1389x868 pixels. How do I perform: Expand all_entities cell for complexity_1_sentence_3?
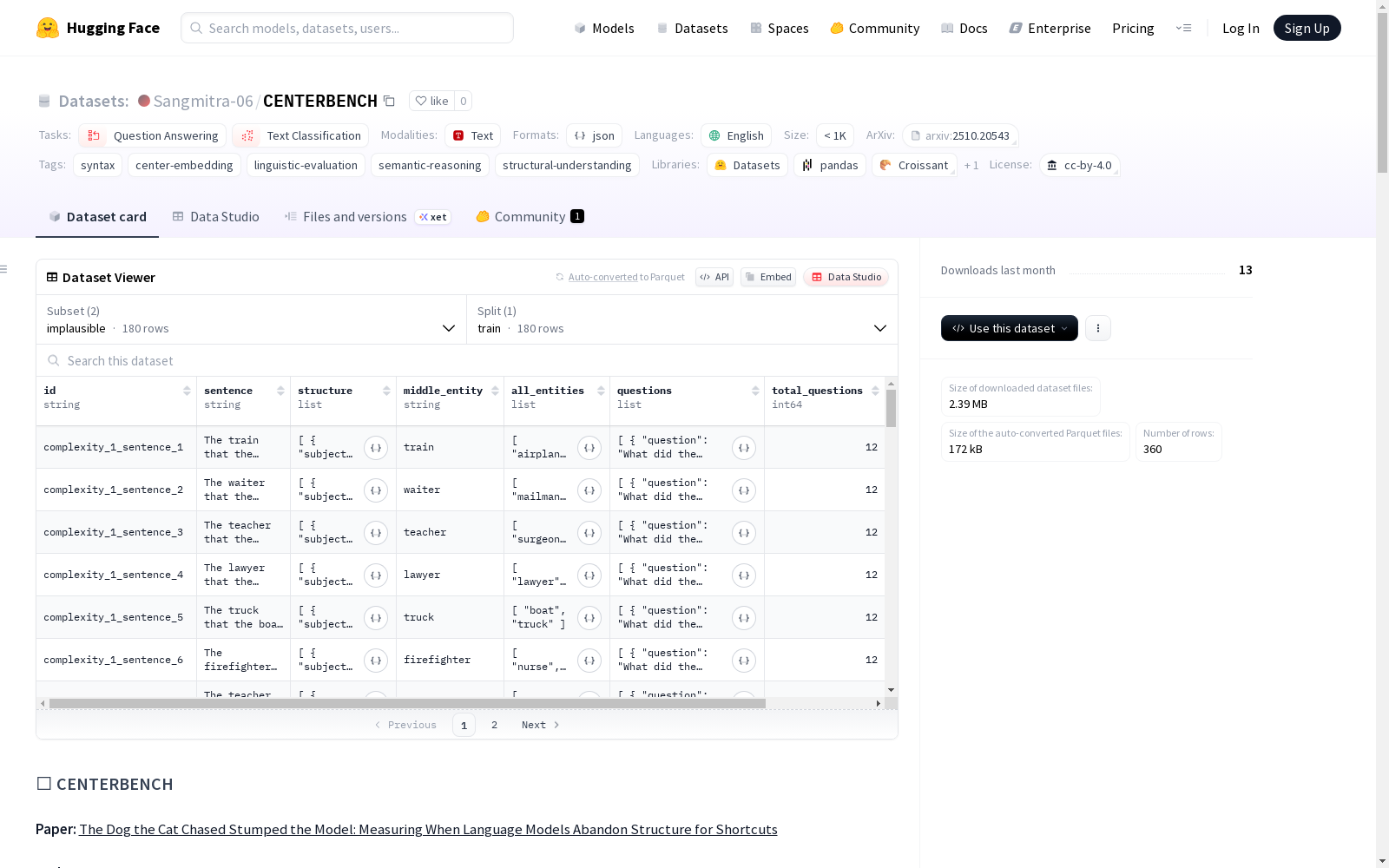point(589,533)
